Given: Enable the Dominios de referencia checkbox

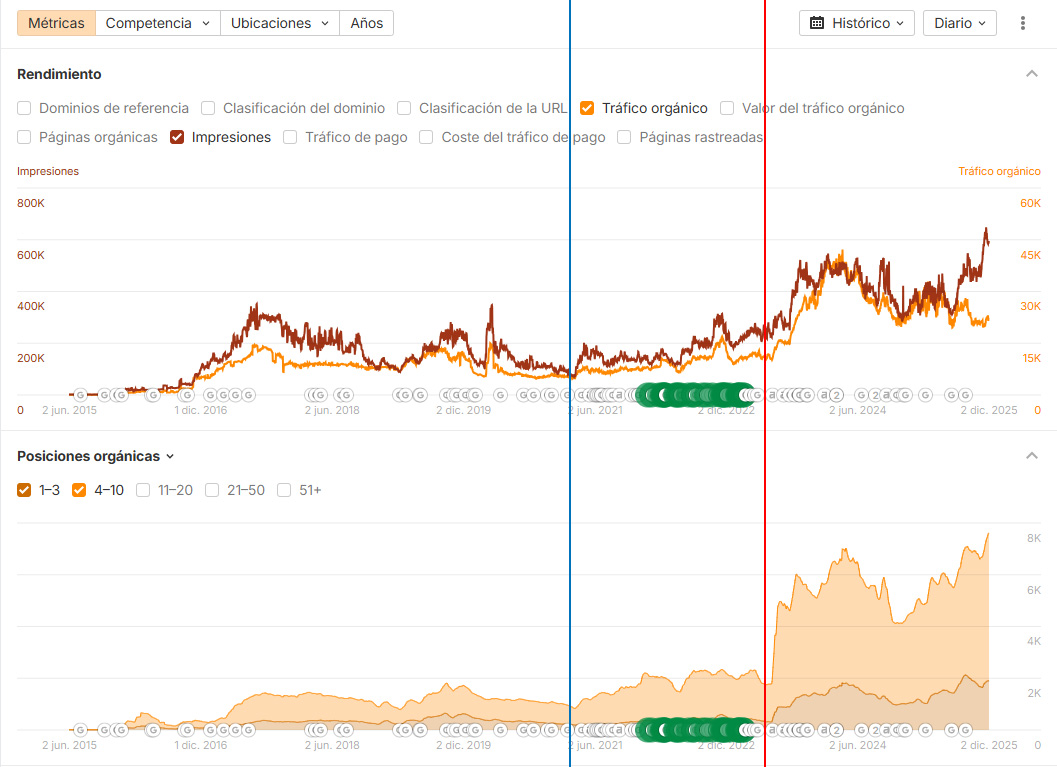Looking at the screenshot, I should (x=24, y=108).
